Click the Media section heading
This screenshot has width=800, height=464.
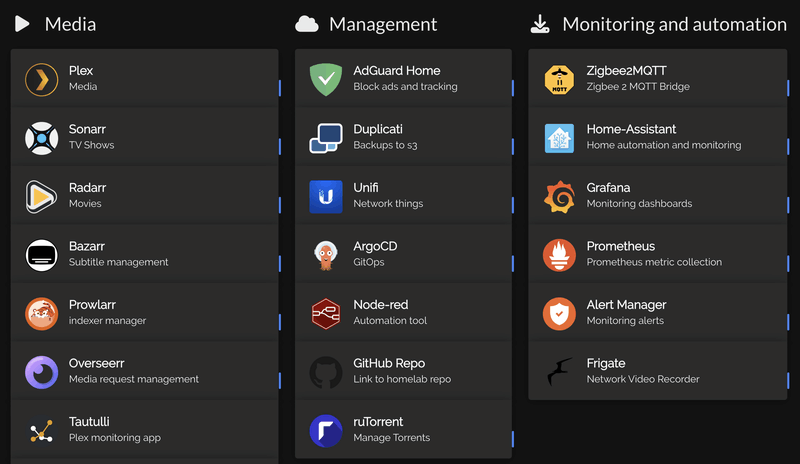click(70, 24)
